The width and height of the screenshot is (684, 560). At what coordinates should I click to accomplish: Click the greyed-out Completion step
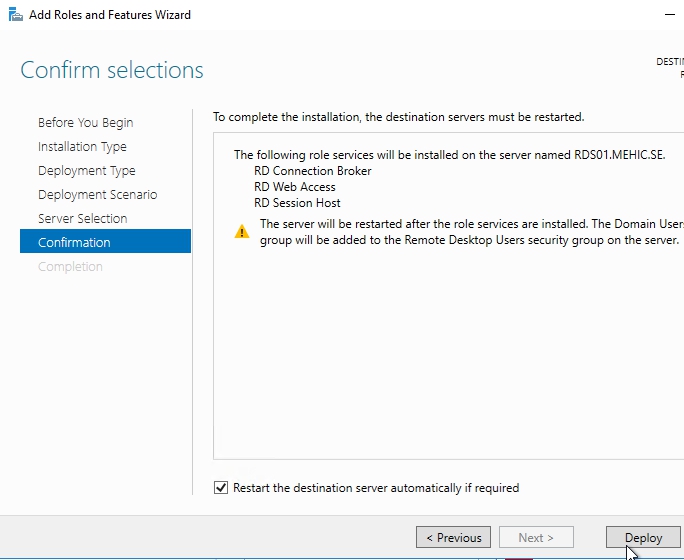(70, 267)
